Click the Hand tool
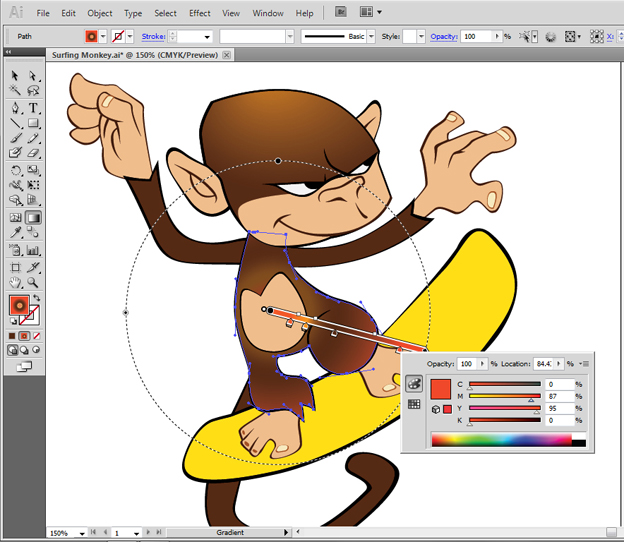This screenshot has width=624, height=542. [15, 283]
